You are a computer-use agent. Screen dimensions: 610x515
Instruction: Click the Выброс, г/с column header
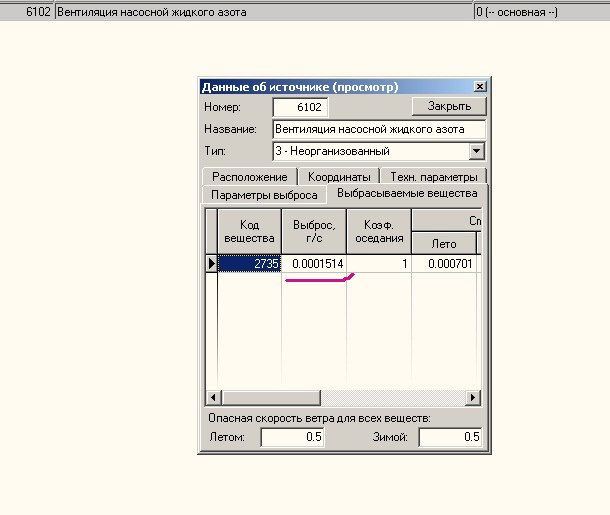[313, 232]
